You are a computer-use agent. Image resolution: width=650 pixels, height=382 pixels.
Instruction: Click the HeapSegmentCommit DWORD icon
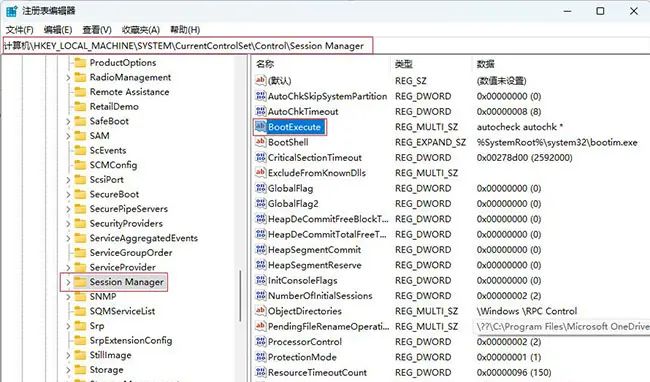coord(260,249)
